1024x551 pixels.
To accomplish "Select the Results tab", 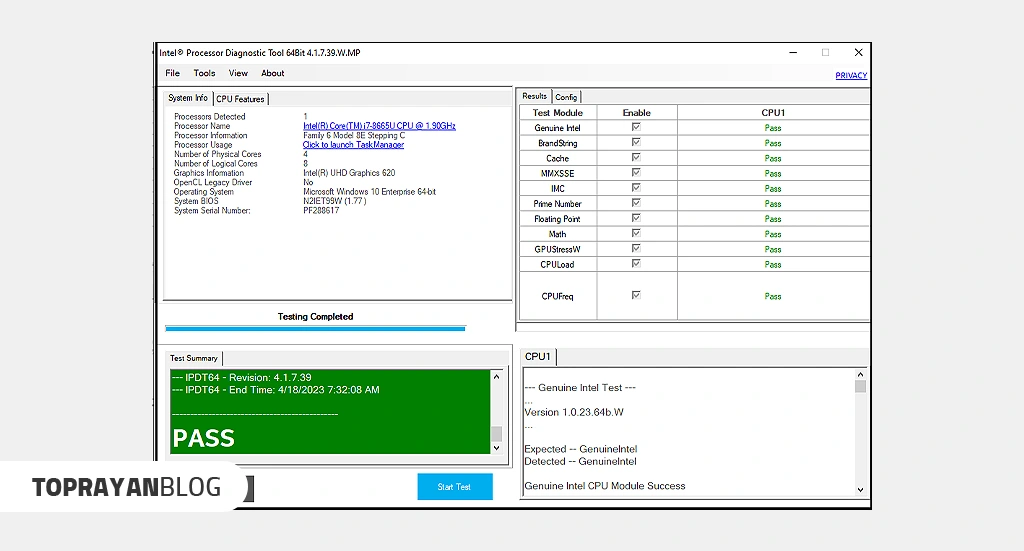I will (x=534, y=96).
